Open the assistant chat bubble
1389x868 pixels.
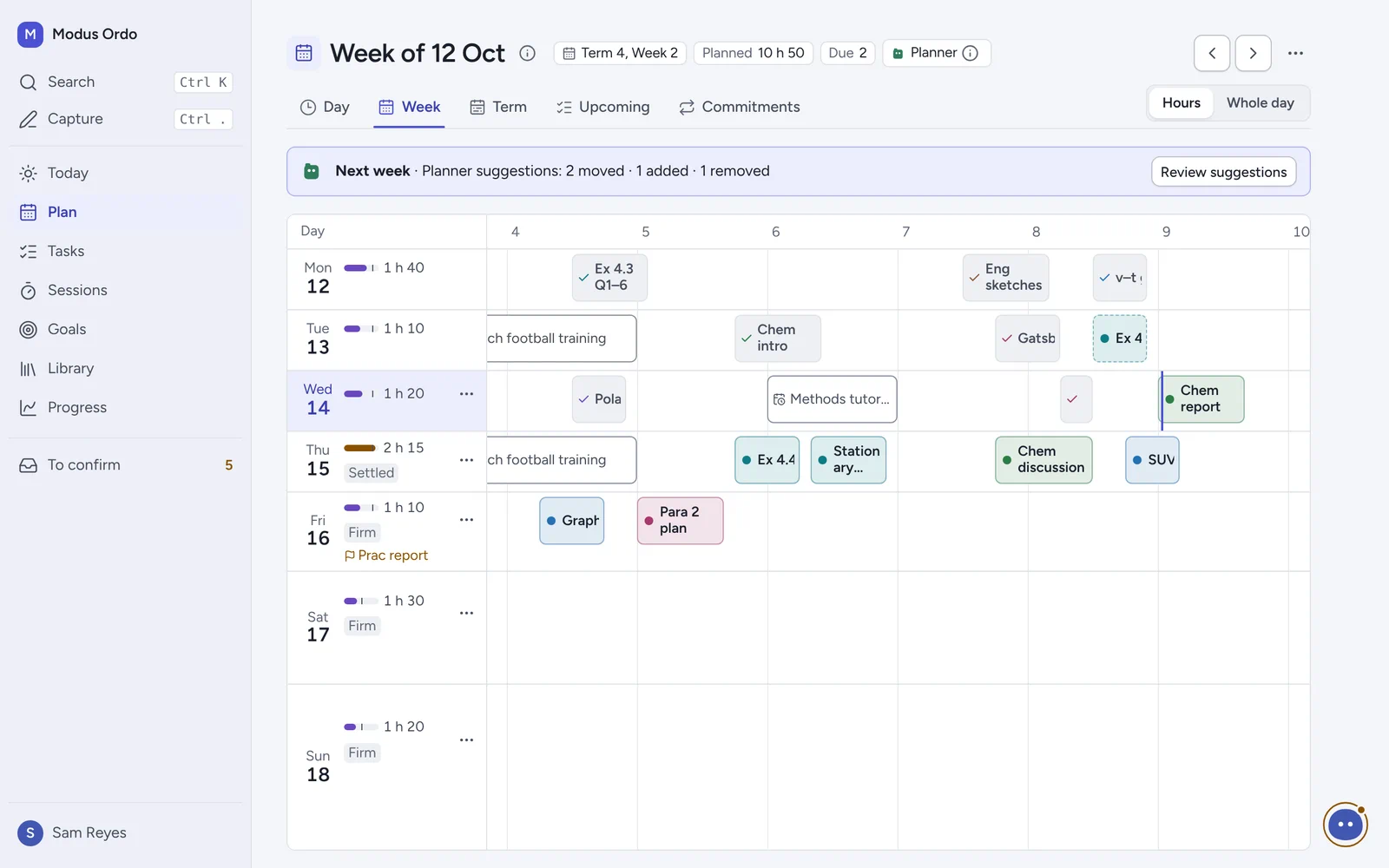tap(1346, 825)
